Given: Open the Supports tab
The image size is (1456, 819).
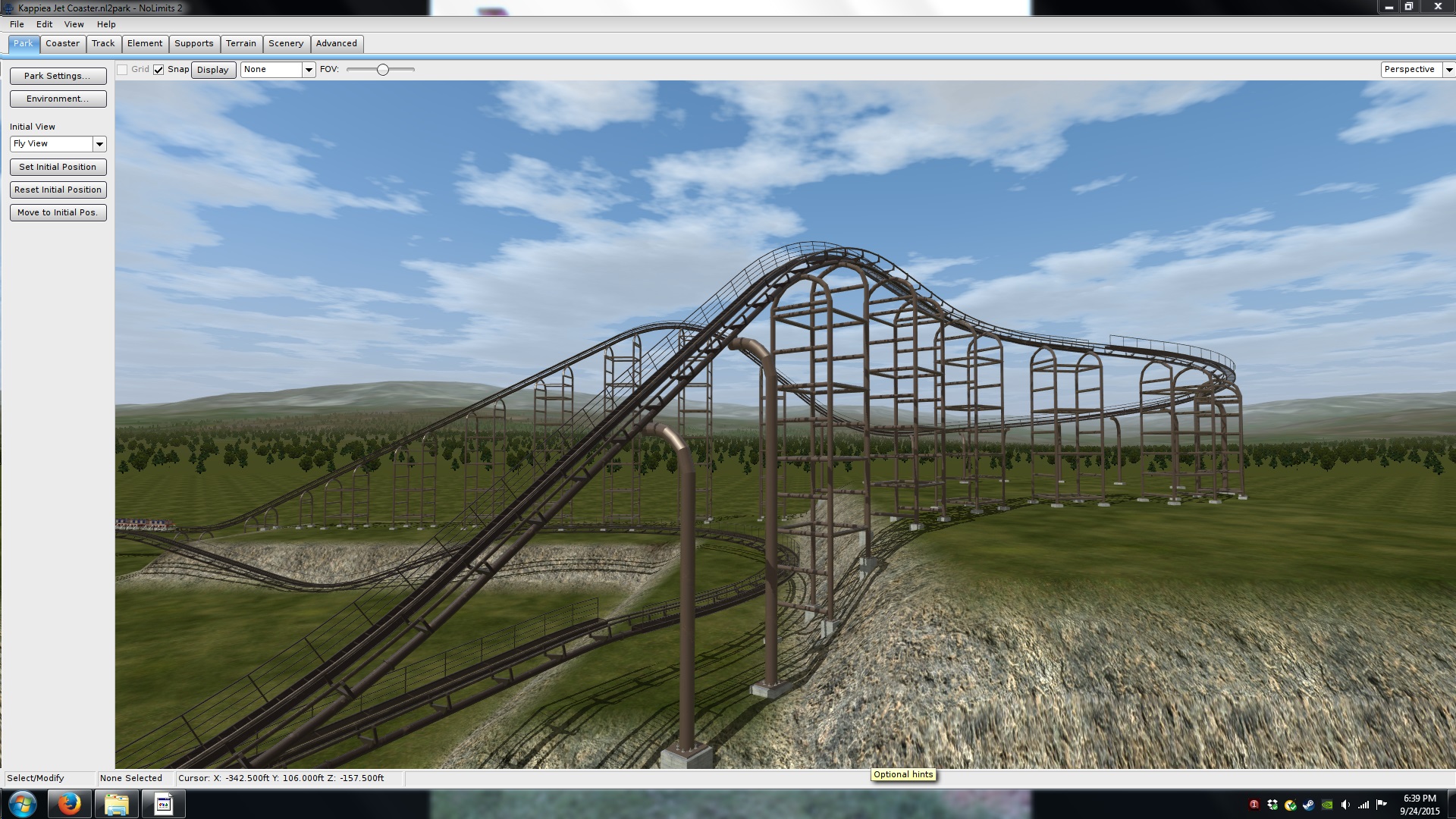Looking at the screenshot, I should (193, 43).
